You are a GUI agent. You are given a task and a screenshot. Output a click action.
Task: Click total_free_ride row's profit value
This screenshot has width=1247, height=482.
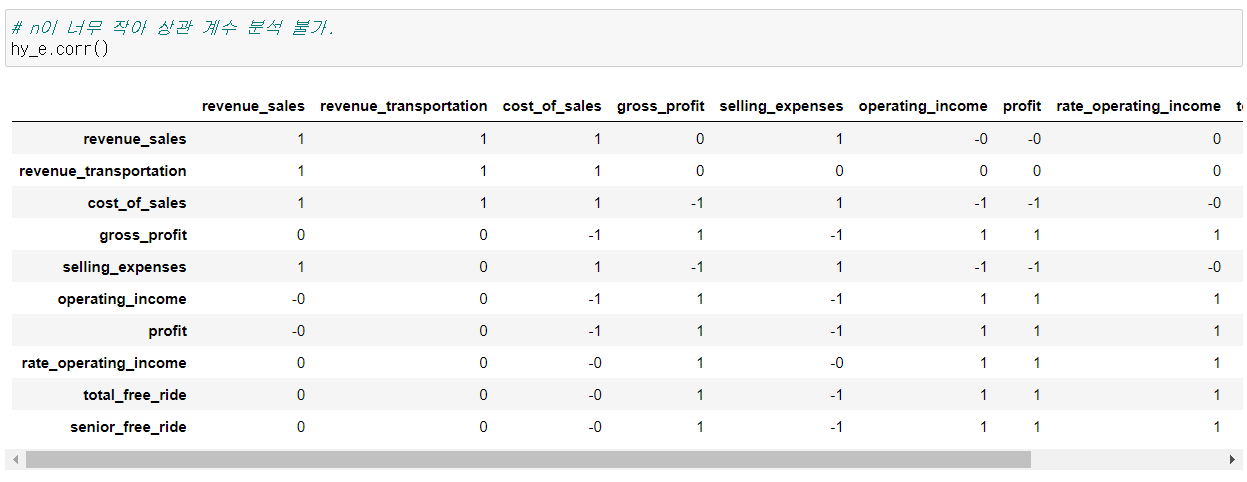(x=1037, y=395)
